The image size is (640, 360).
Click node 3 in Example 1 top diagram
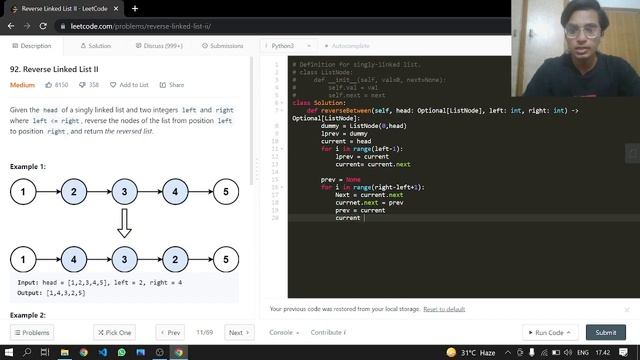[124, 191]
